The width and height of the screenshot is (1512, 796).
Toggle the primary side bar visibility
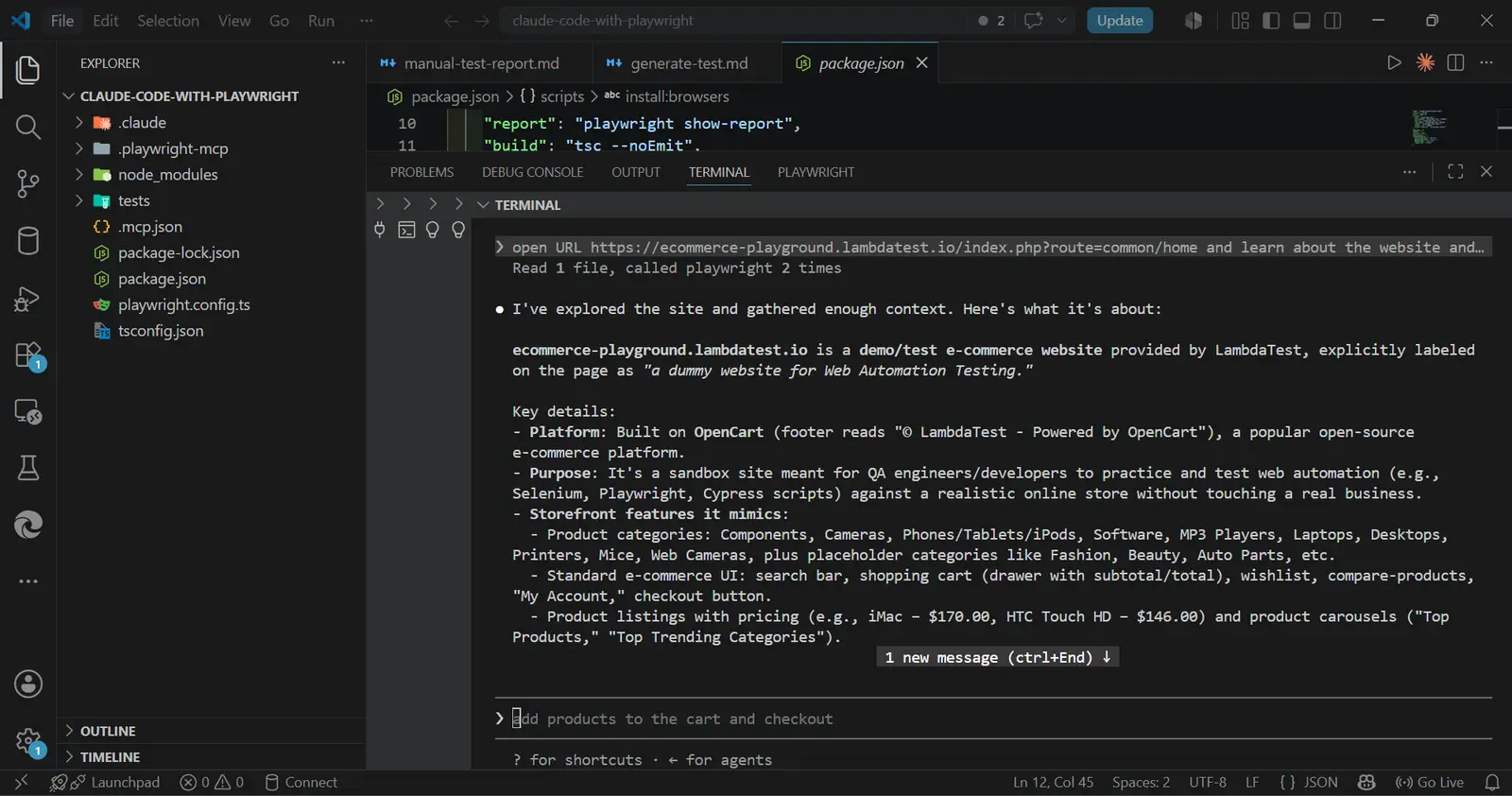click(x=1271, y=21)
